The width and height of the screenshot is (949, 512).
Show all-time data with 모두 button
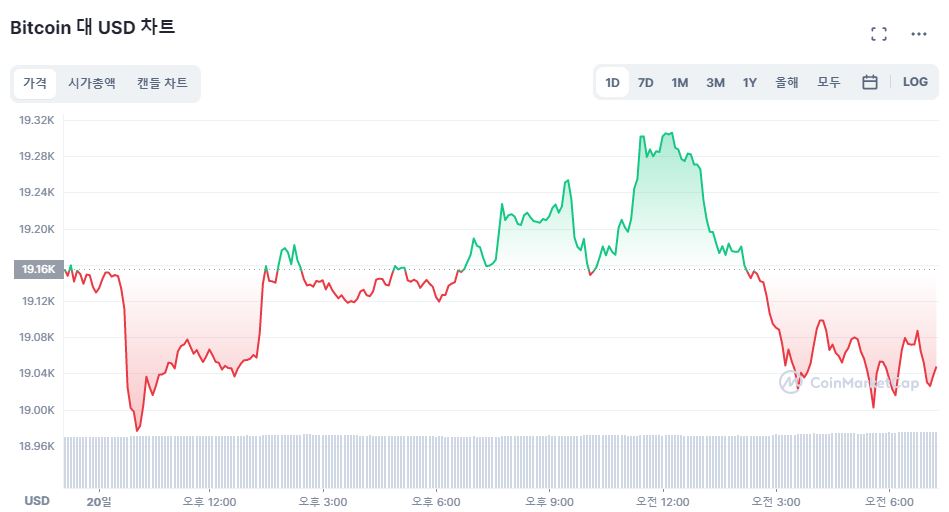pos(829,82)
